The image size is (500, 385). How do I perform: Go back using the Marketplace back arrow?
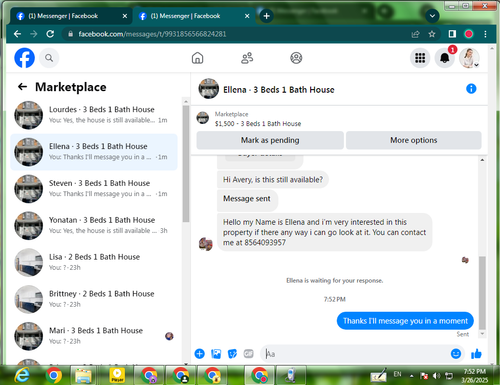coord(22,87)
